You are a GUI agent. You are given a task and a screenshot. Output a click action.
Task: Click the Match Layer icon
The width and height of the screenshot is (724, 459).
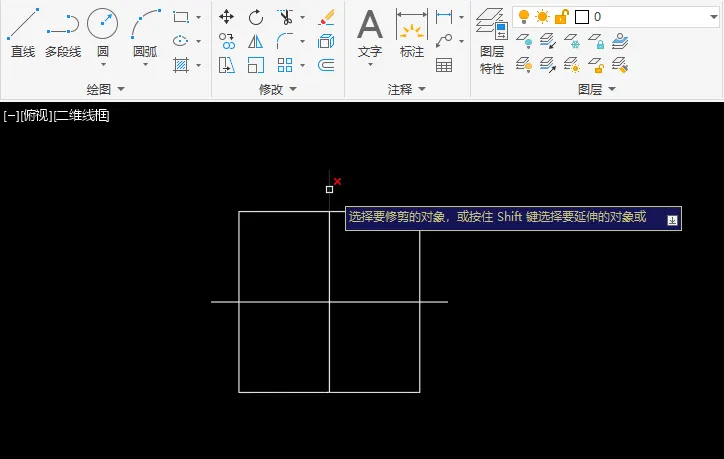tap(620, 65)
